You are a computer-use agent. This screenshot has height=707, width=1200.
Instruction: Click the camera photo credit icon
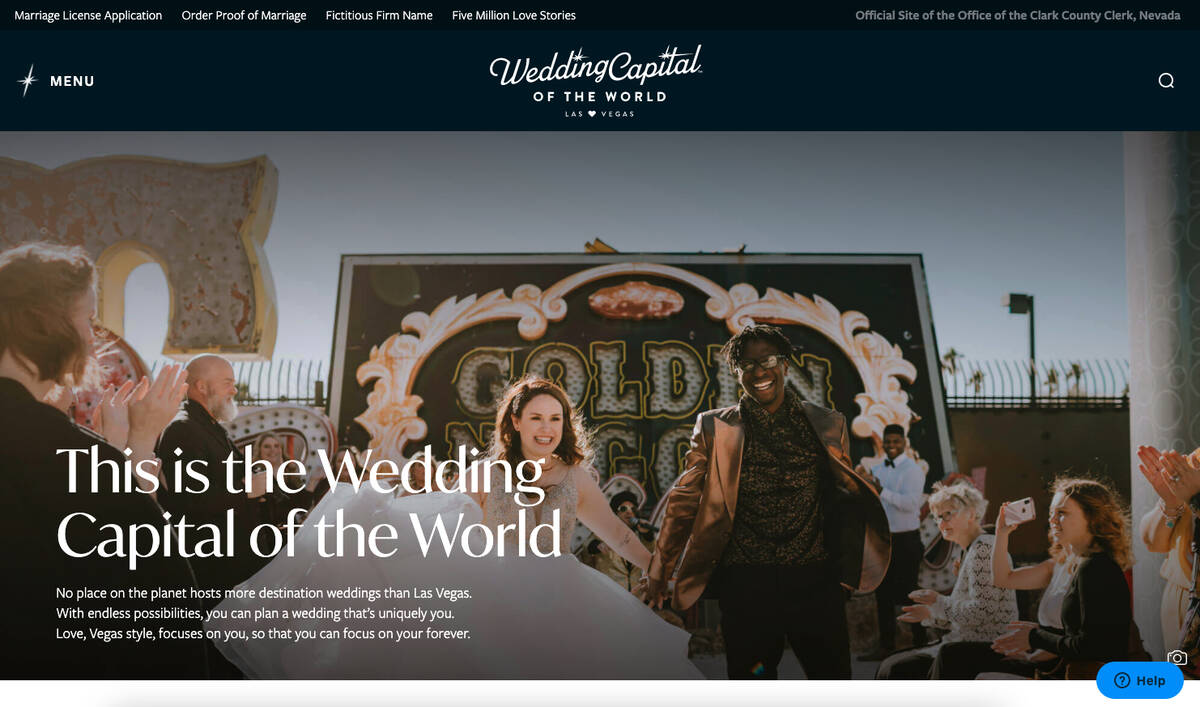click(1177, 657)
